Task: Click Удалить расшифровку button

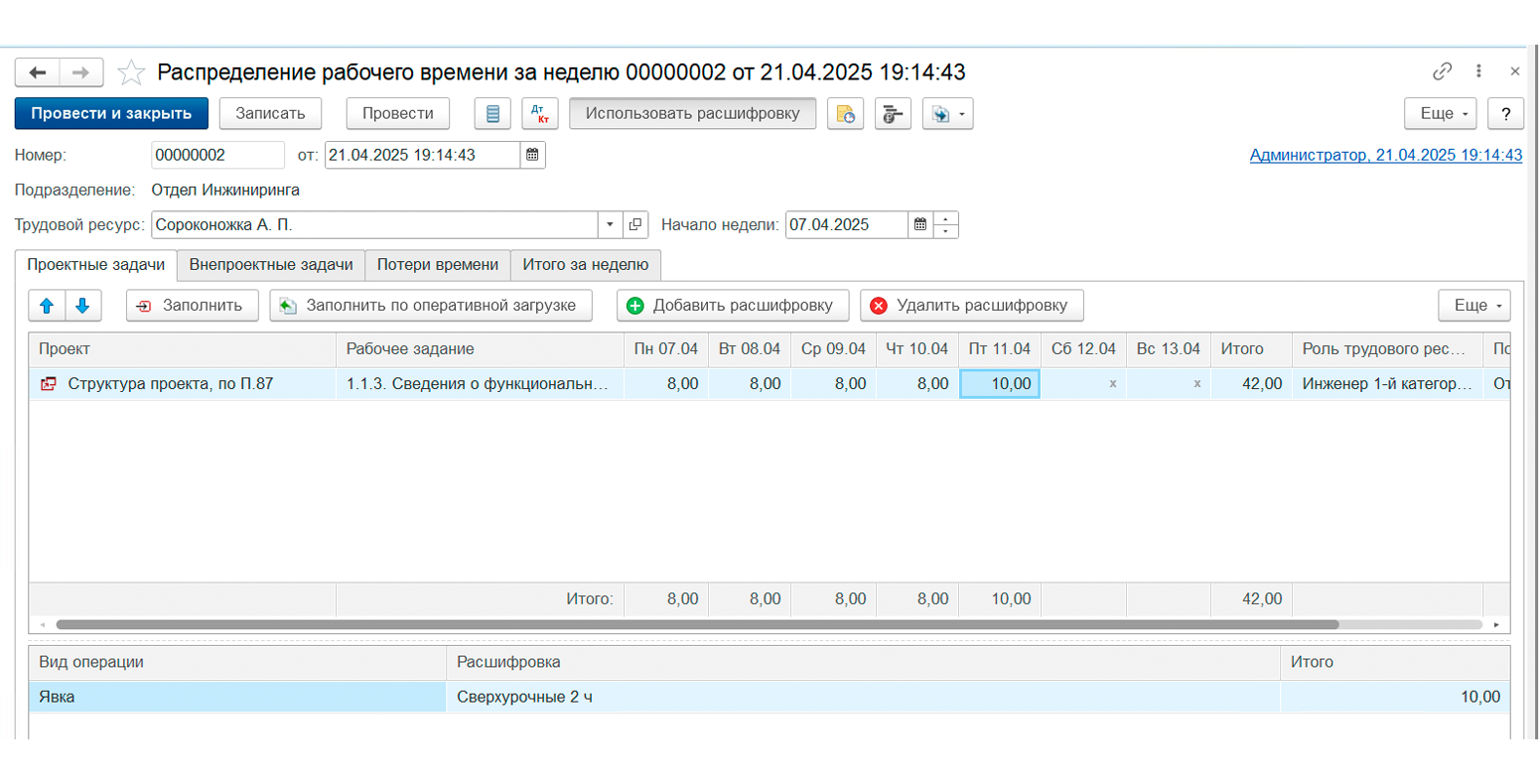Action: [972, 306]
